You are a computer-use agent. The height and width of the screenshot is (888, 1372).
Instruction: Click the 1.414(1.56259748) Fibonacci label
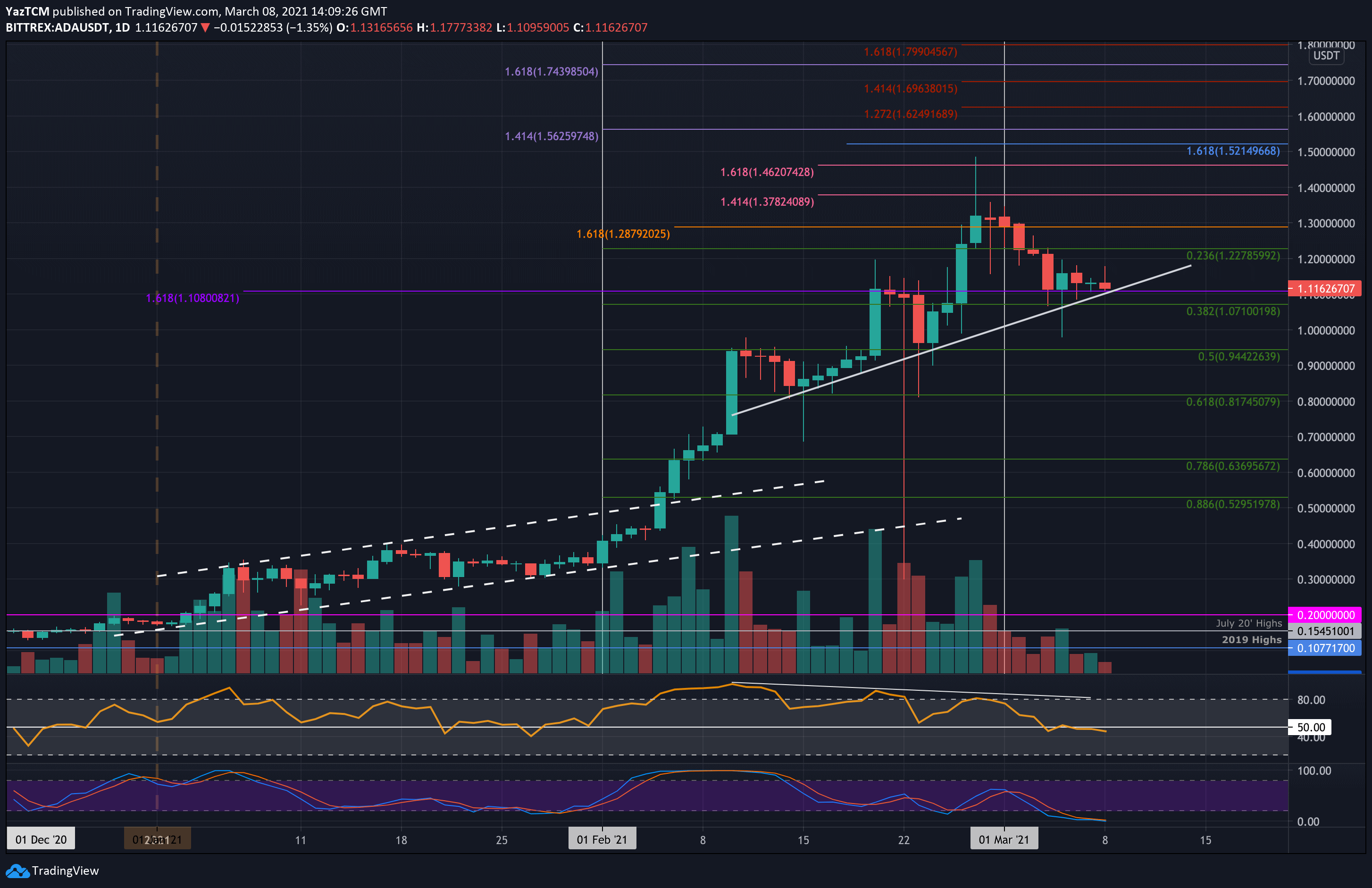pos(551,136)
